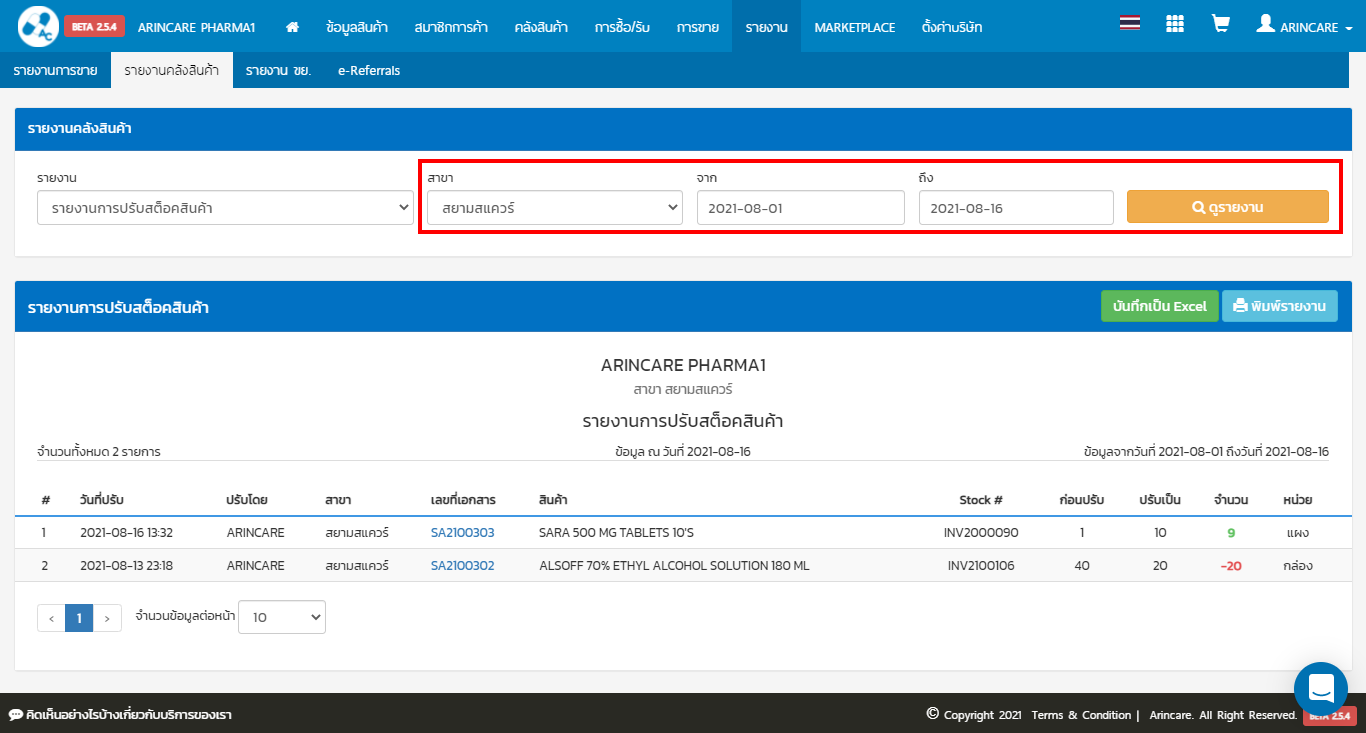Switch to รายงานการขาย tab
1366x733 pixels.
tap(55, 70)
